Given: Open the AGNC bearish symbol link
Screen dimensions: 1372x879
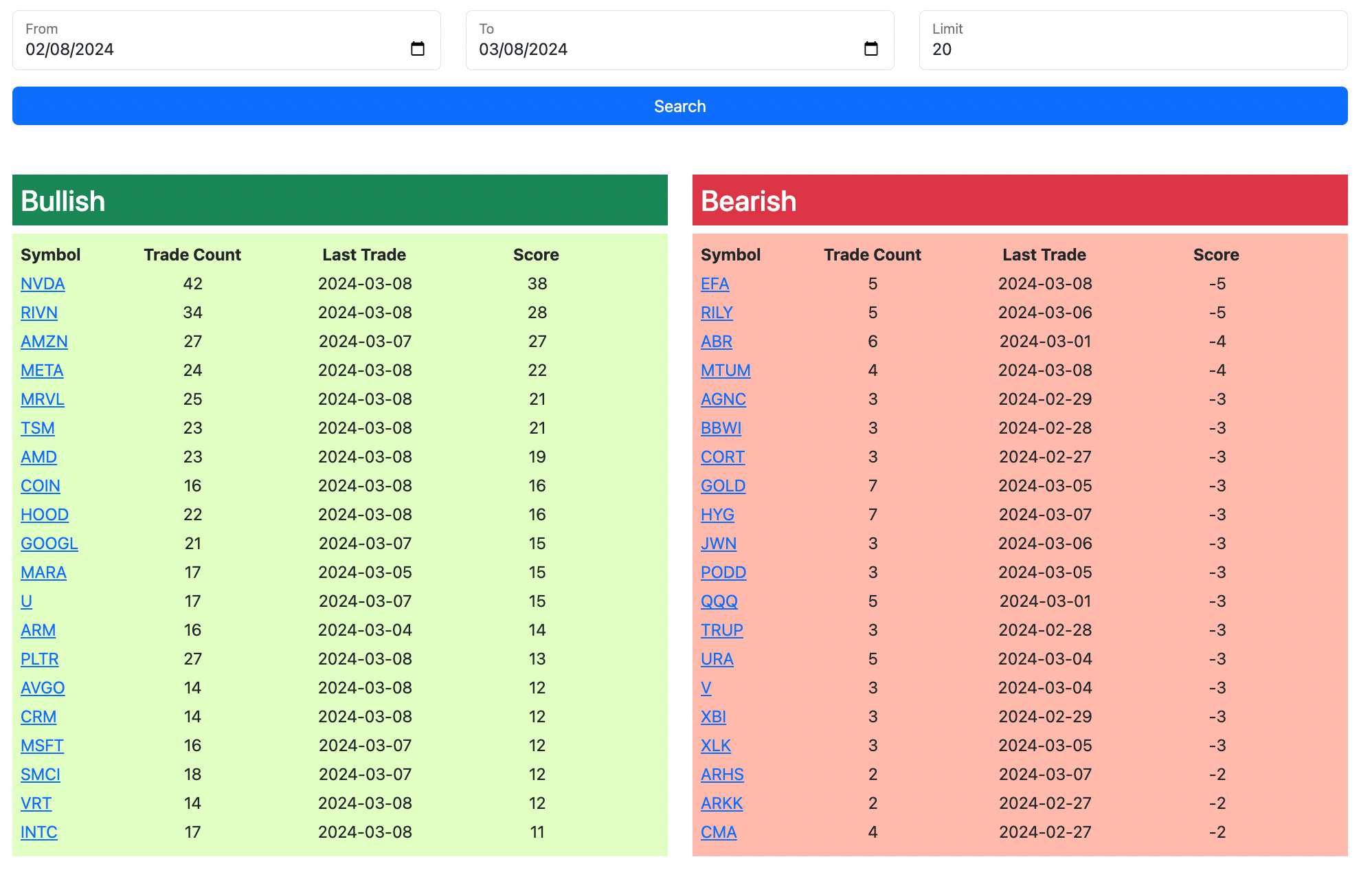Looking at the screenshot, I should tap(723, 399).
